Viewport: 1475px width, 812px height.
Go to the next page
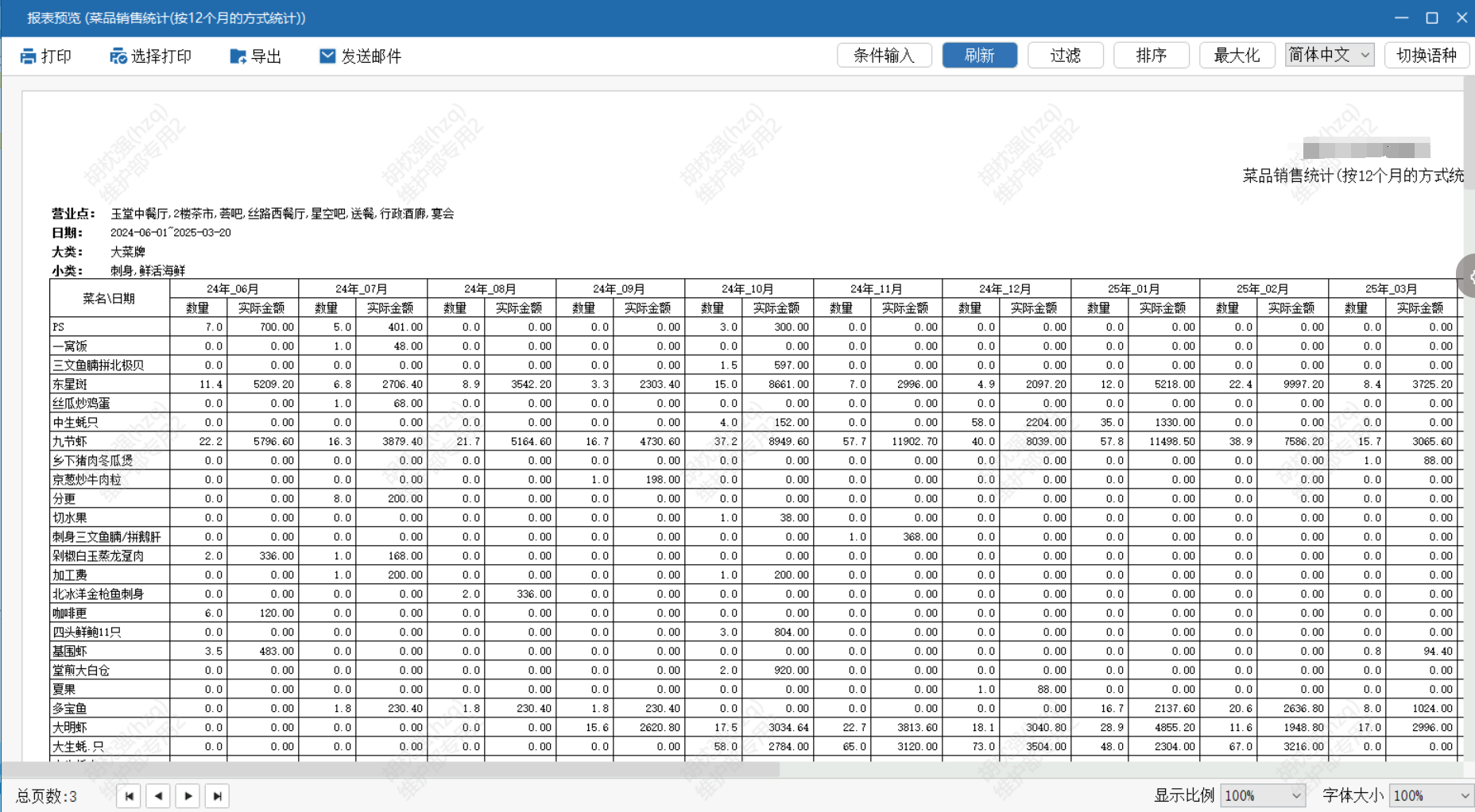[188, 796]
